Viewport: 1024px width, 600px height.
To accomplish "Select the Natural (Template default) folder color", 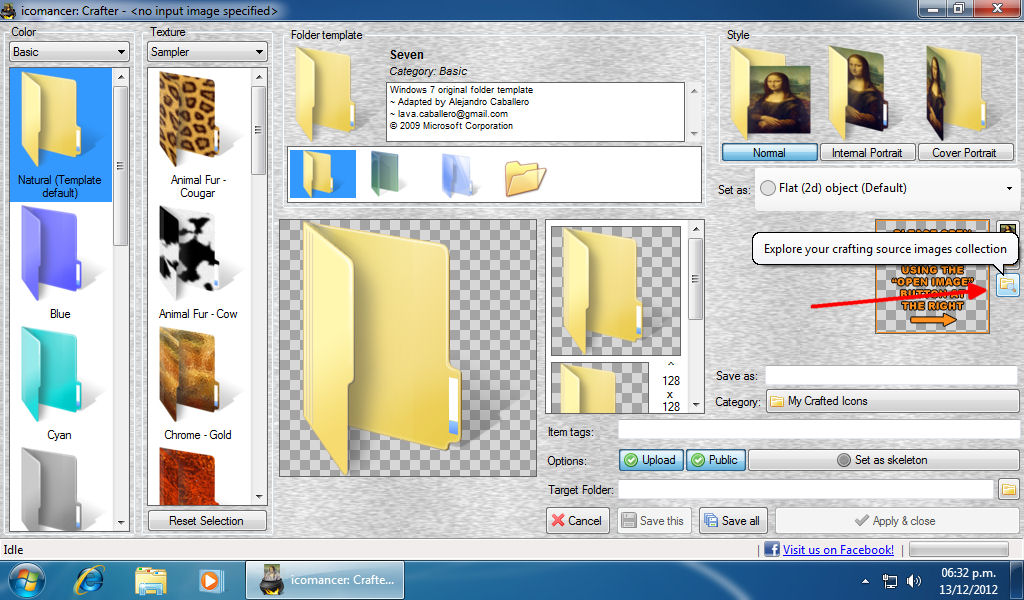I will click(x=61, y=135).
